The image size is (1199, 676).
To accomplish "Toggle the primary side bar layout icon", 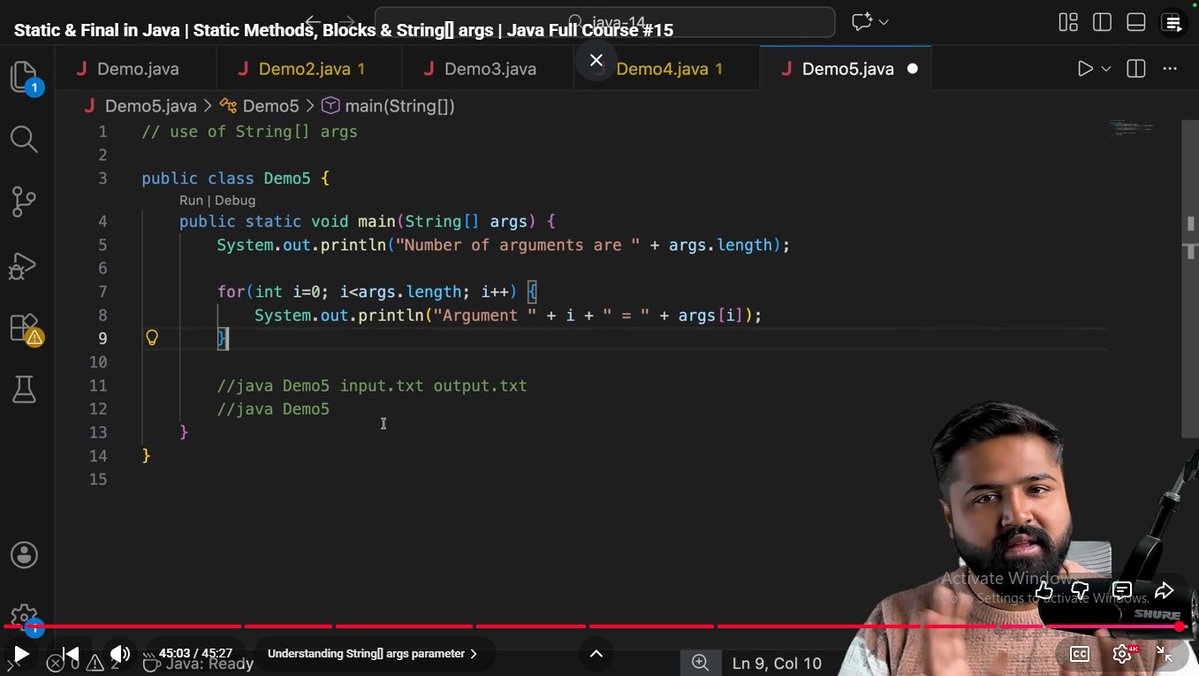I will click(1102, 22).
